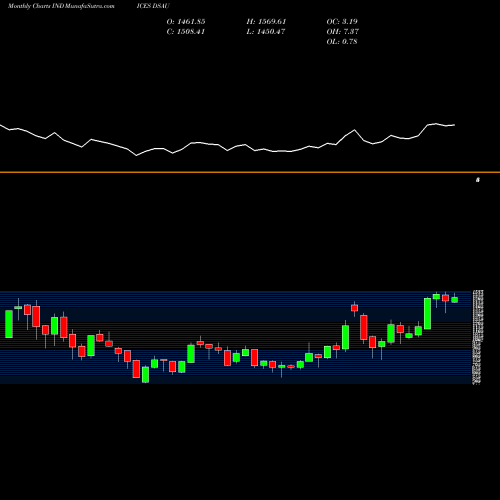
Task: Select the close value 'C: 1508.41'
Action: [x=186, y=32]
